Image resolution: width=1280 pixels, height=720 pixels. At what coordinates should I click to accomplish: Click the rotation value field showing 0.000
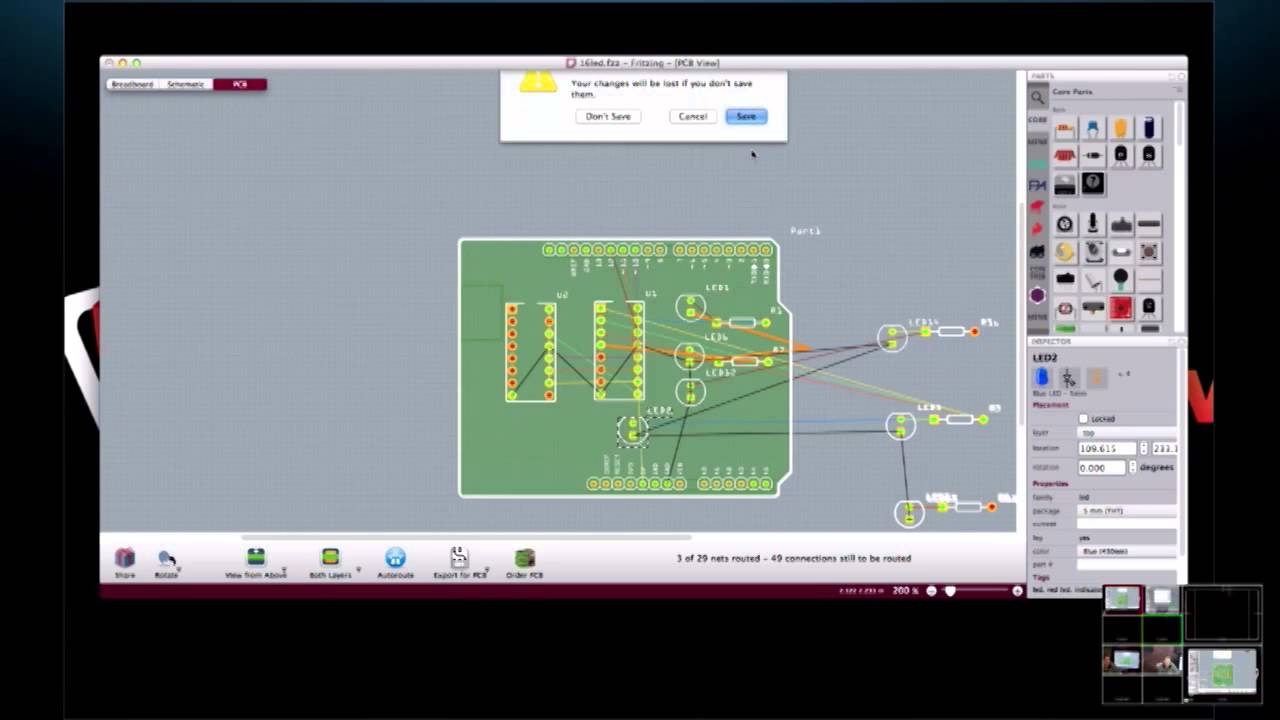(1103, 468)
